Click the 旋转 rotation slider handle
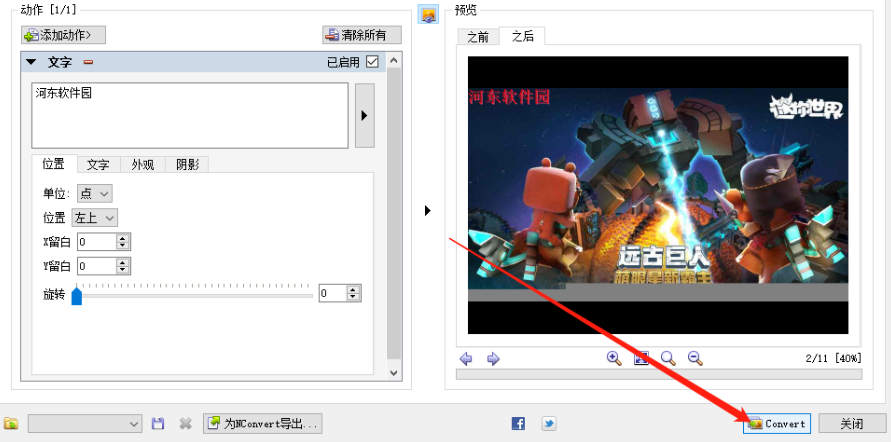Screen dimensions: 891x442 77,295
